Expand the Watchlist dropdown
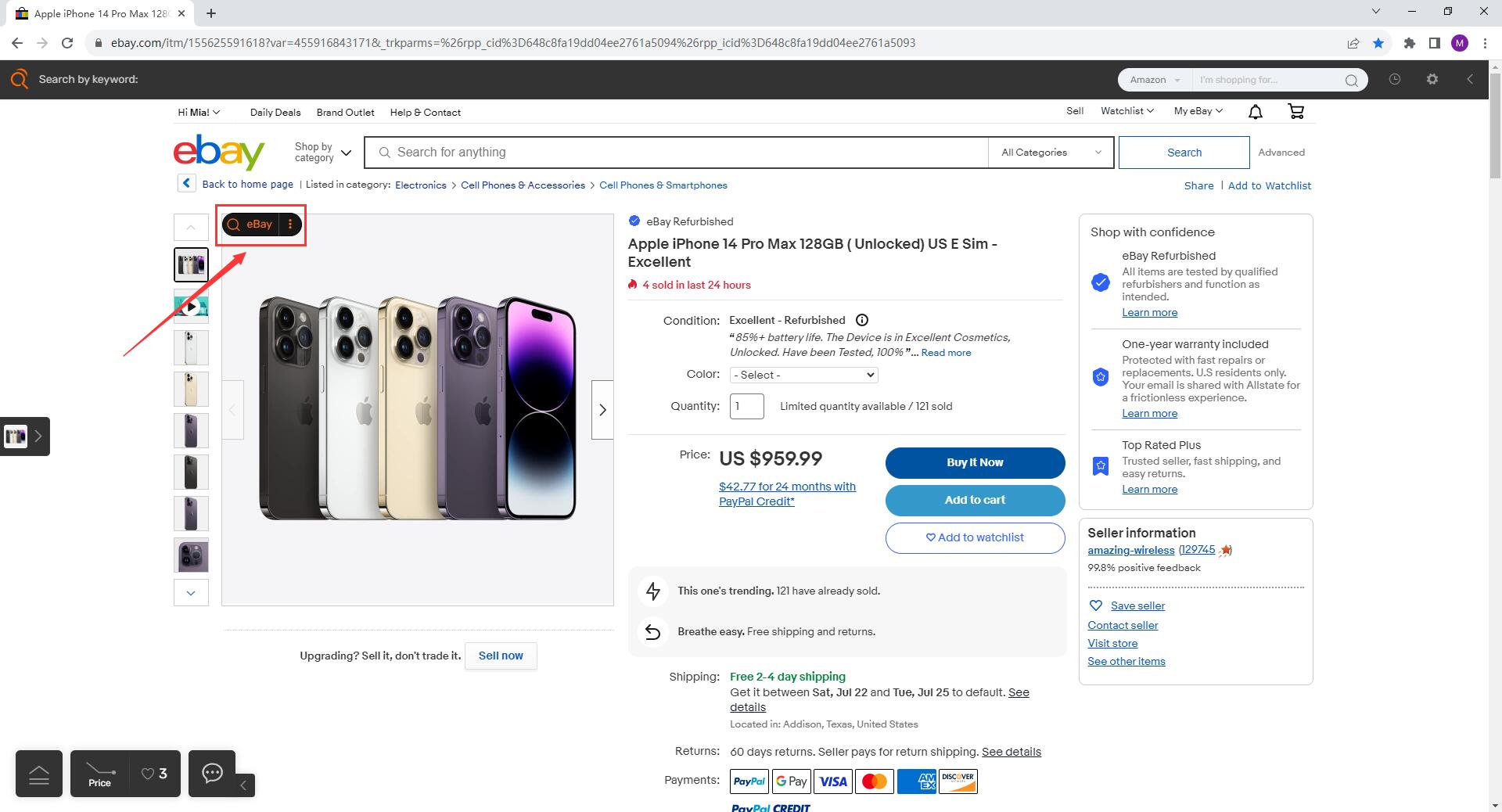The height and width of the screenshot is (812, 1502). (1126, 111)
